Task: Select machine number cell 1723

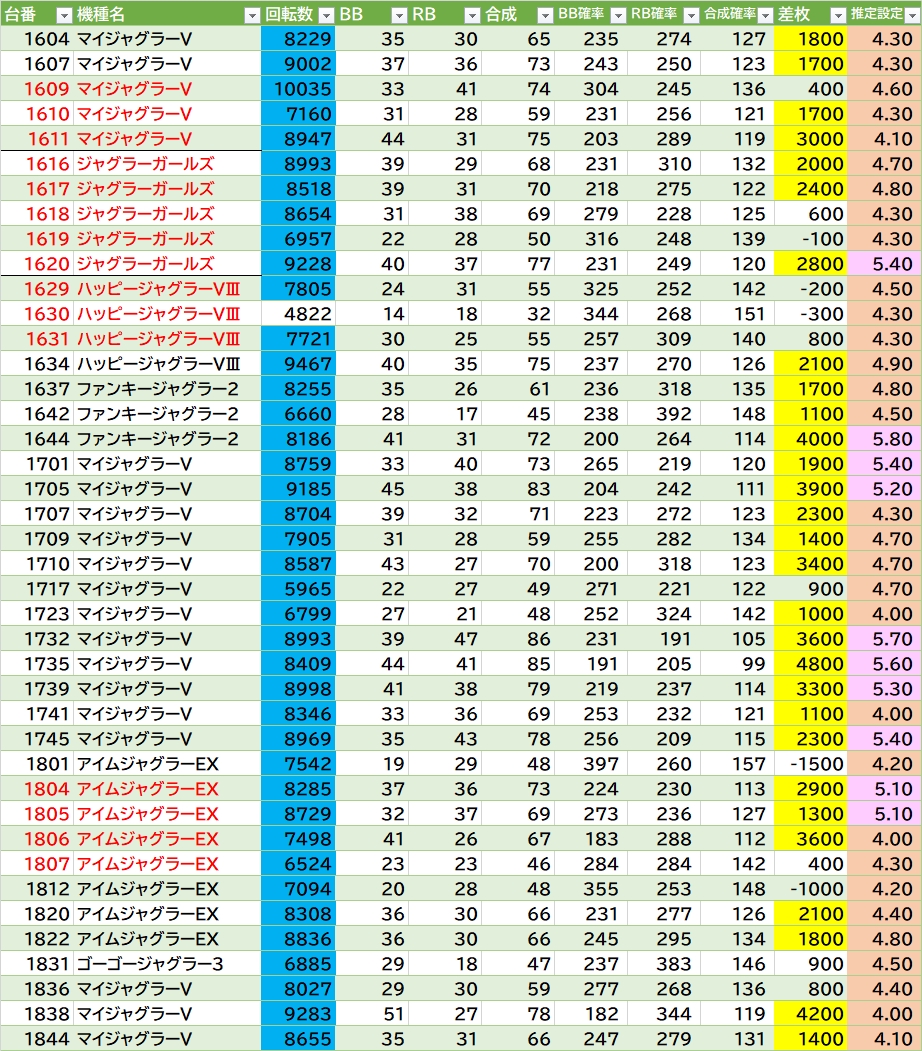Action: click(37, 613)
